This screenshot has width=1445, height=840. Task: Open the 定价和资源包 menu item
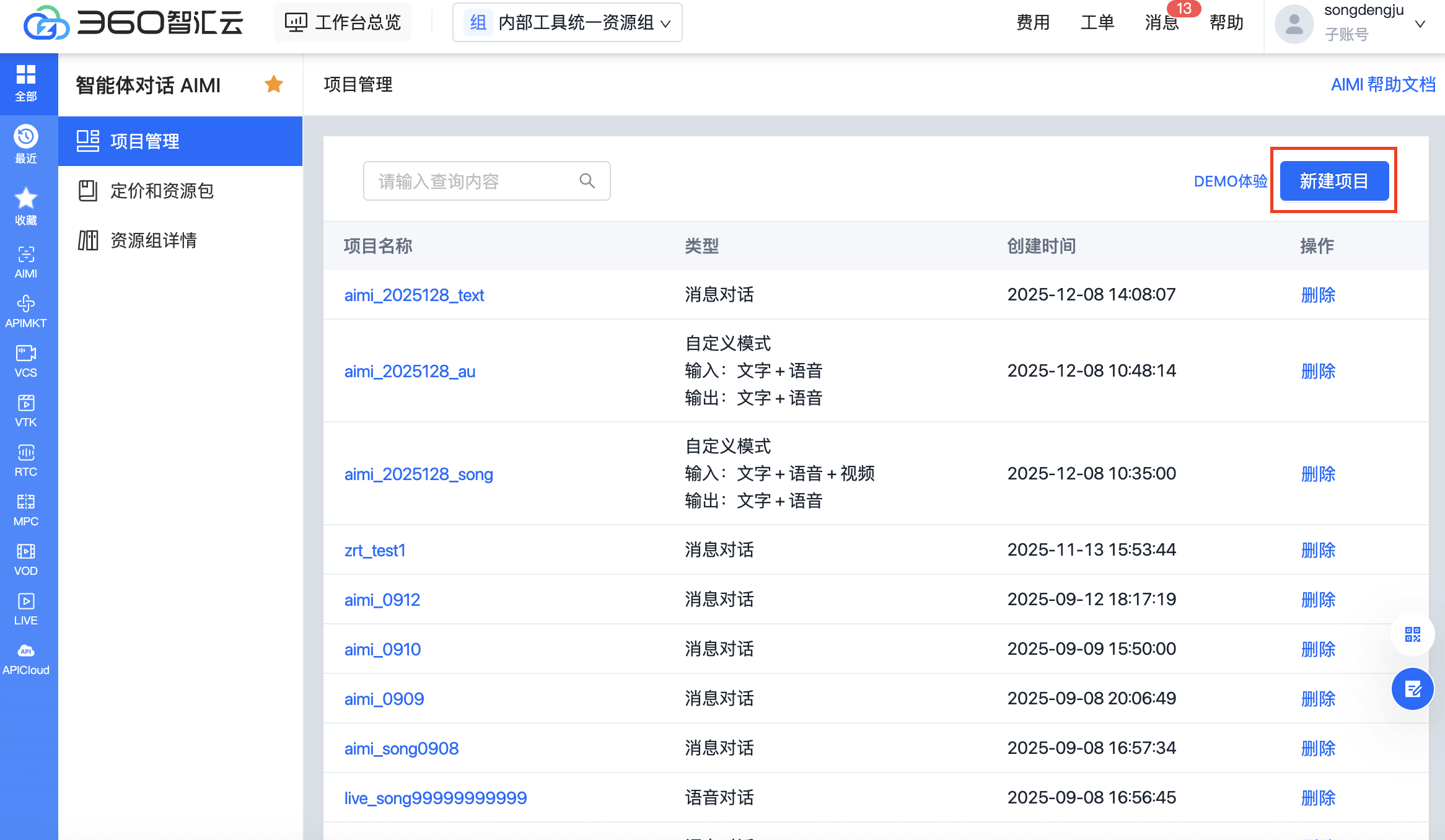click(x=162, y=191)
